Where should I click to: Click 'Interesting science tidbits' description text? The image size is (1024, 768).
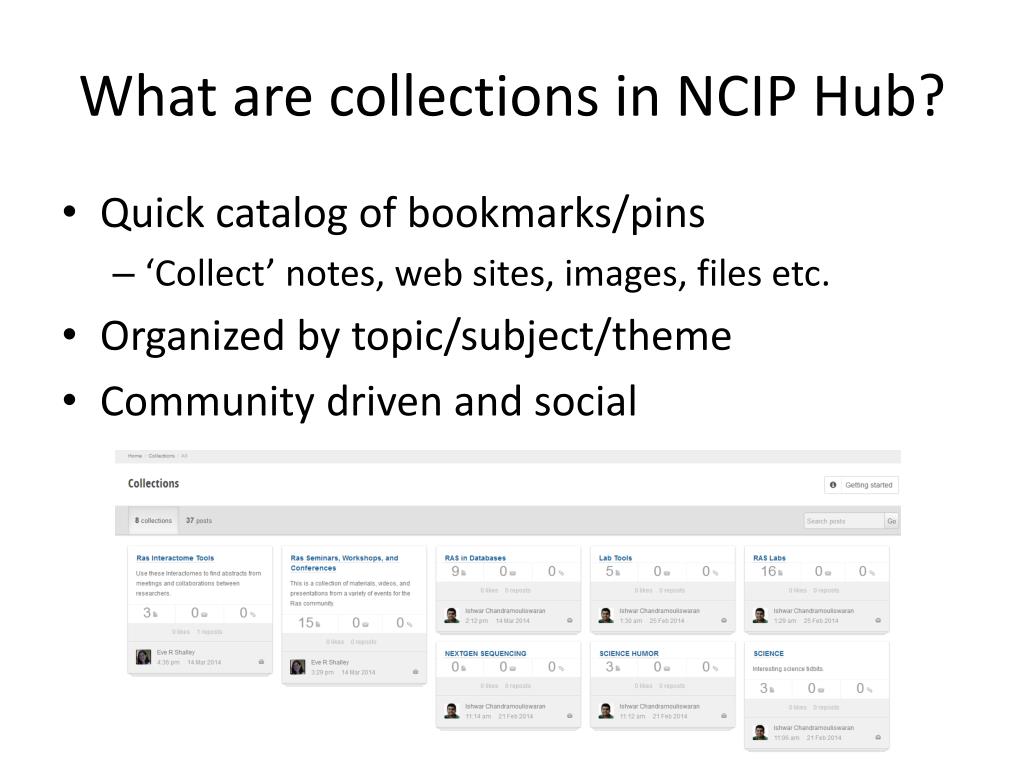(x=788, y=669)
